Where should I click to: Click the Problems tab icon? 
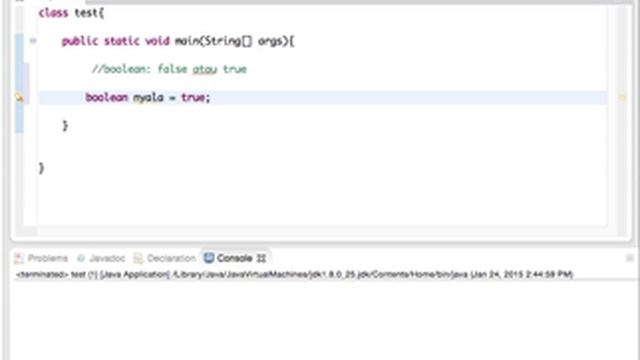18,258
